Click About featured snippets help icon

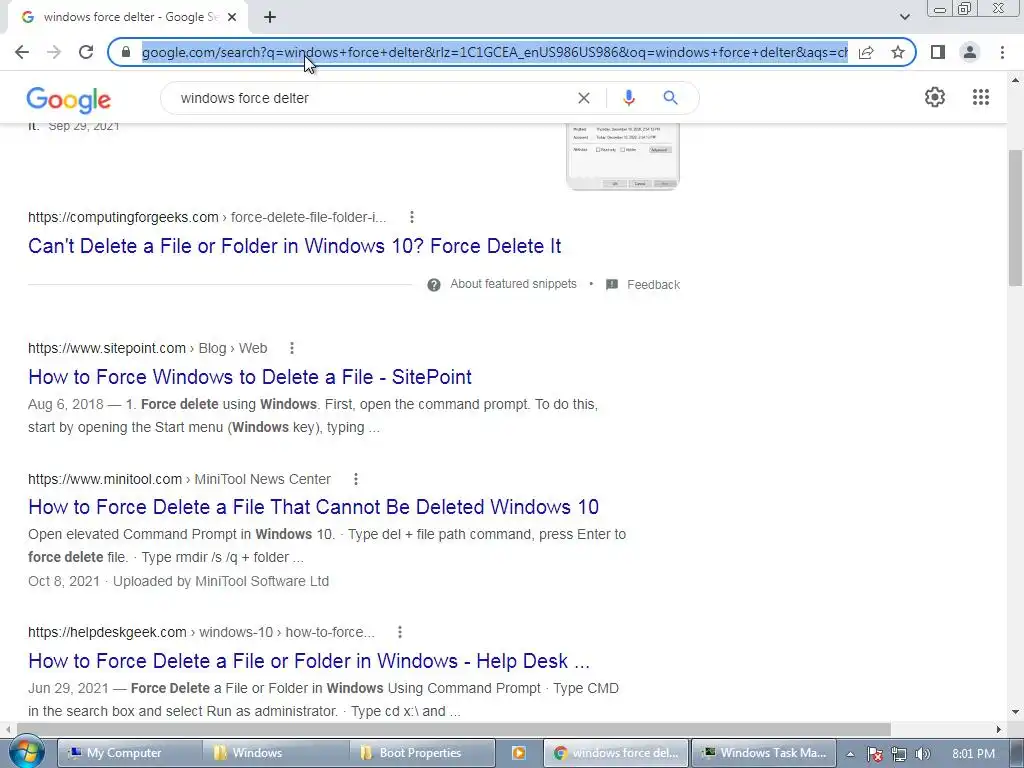pyautogui.click(x=434, y=285)
